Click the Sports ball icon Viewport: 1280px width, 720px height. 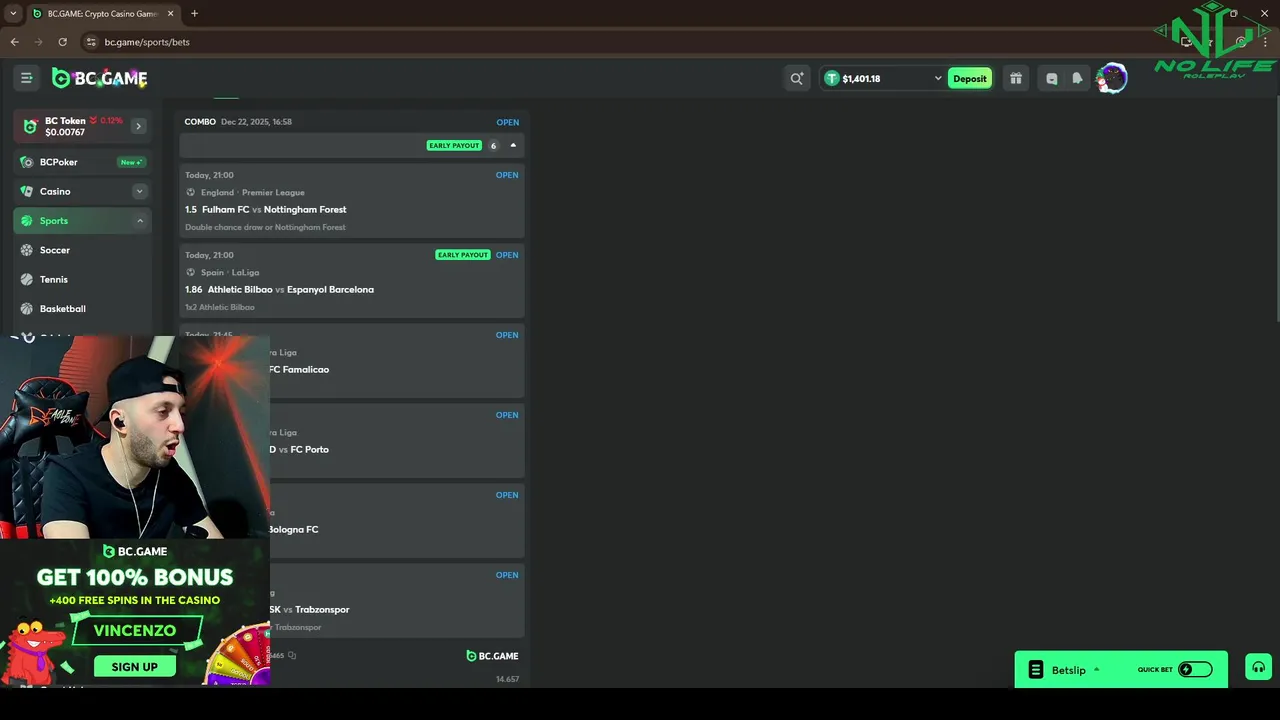(x=27, y=221)
